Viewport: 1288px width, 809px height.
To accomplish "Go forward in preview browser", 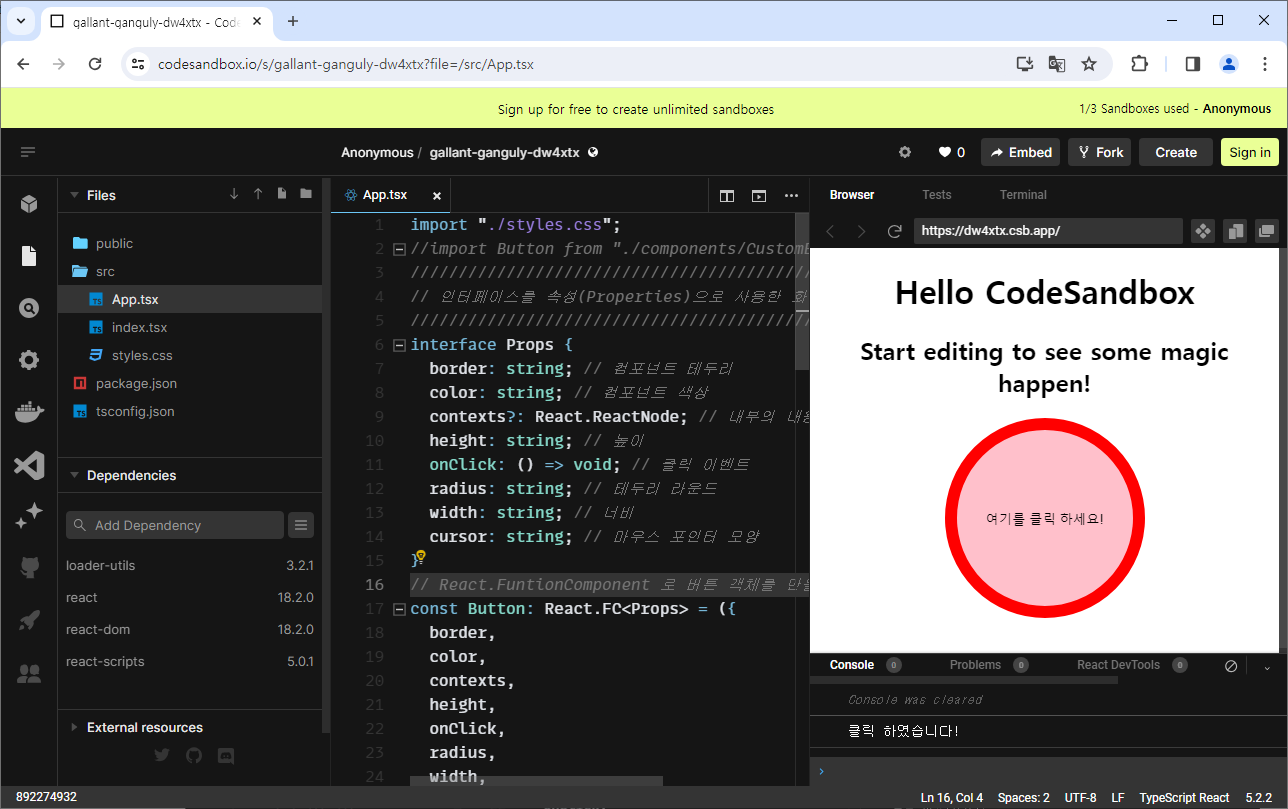I will pos(862,231).
